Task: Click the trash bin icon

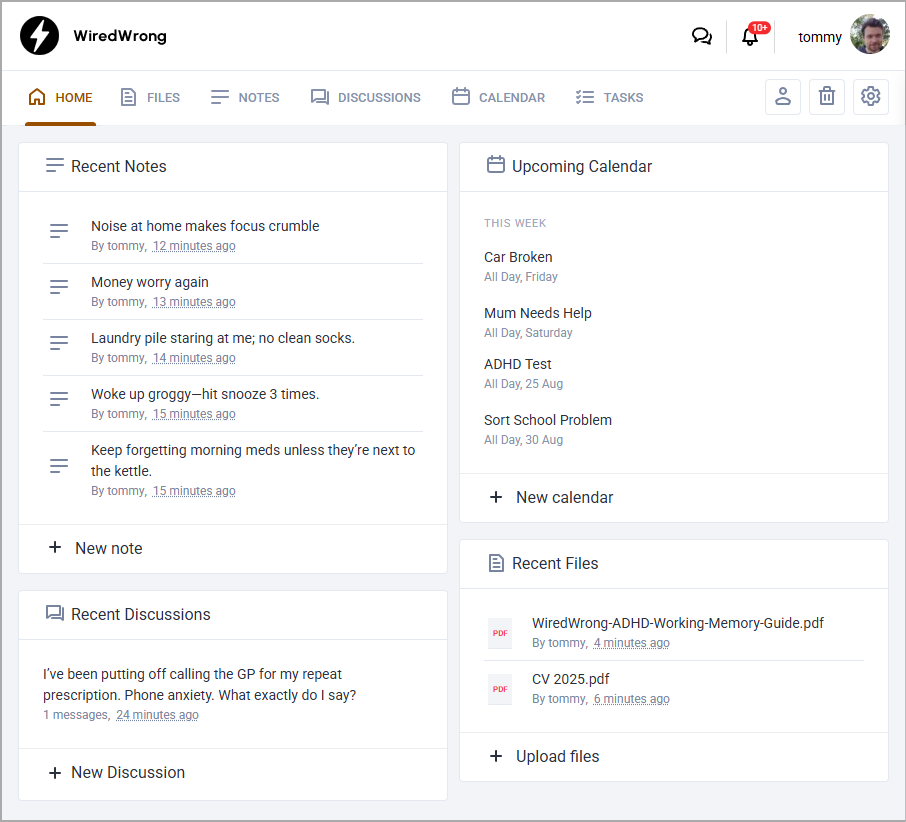Action: click(x=827, y=97)
